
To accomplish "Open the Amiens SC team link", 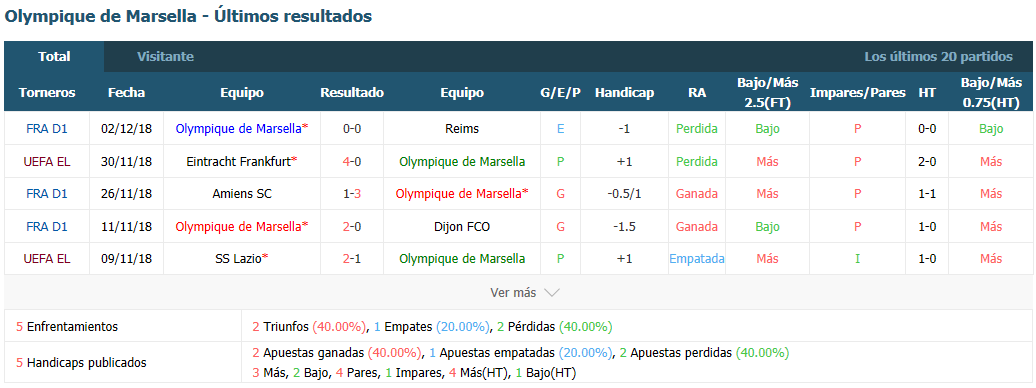I will click(242, 194).
